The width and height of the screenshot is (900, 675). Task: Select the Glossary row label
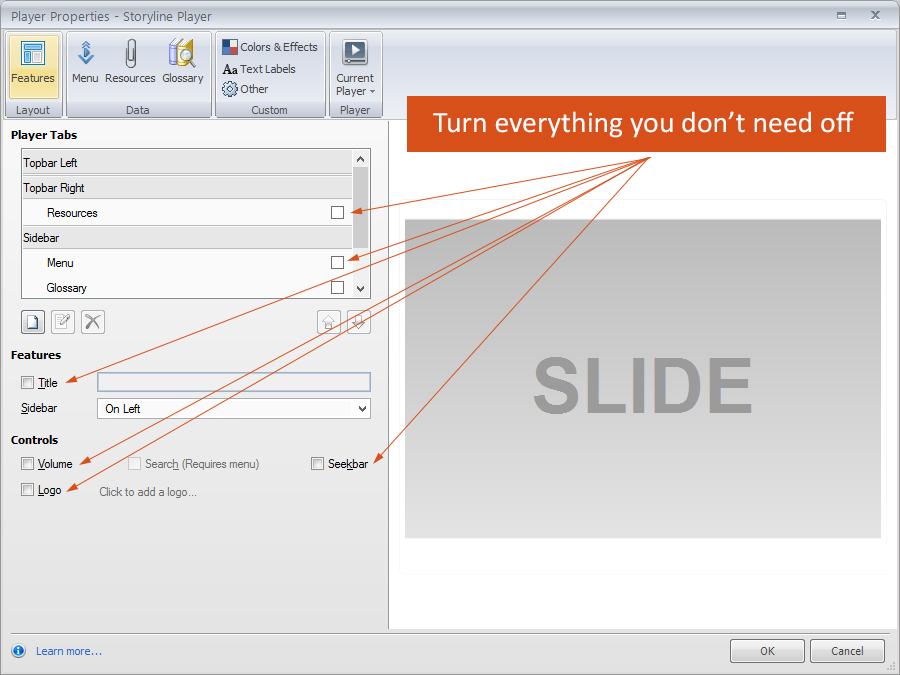click(x=67, y=288)
